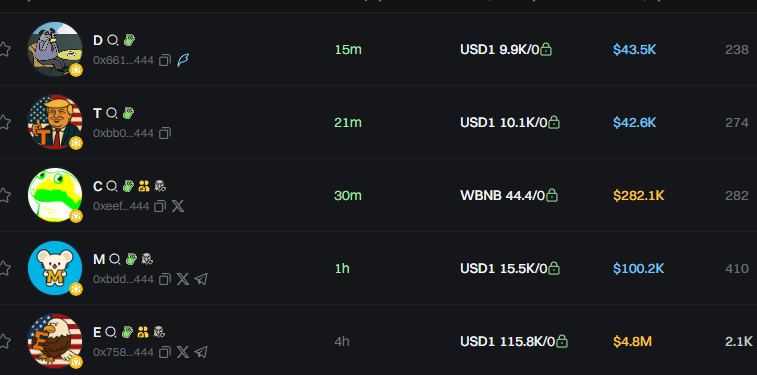Copy address 0xbb0...444 of token T

point(165,133)
